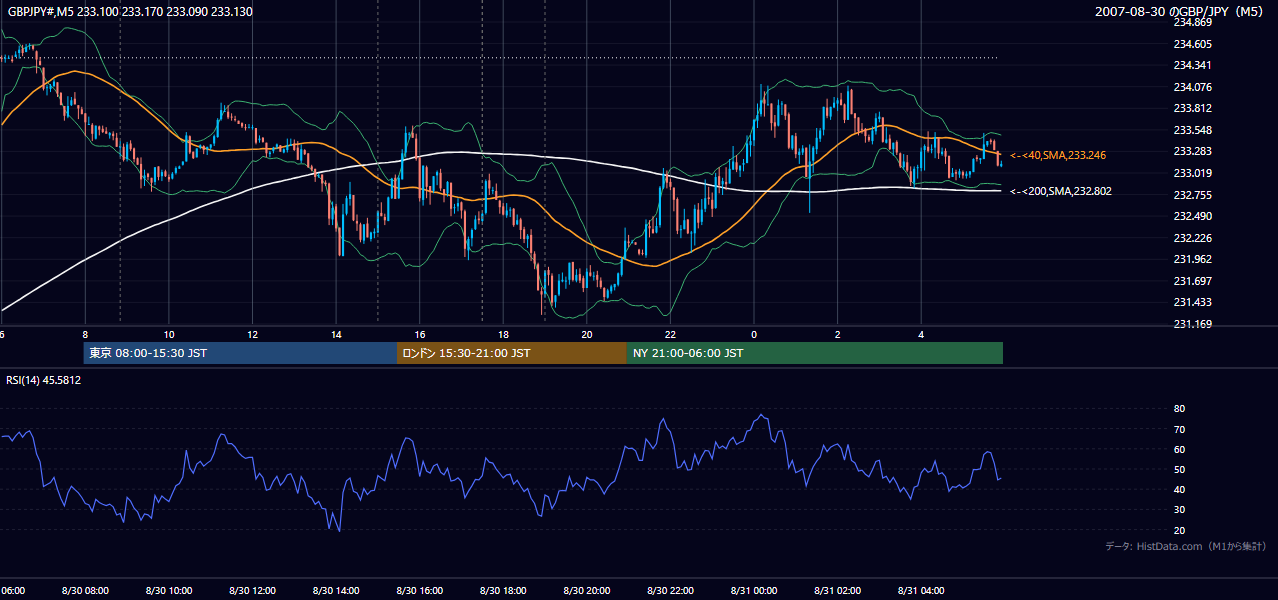Screen dimensions: 1278x600
Task: Click the 8/31 04:00 time label
Action: tap(921, 590)
